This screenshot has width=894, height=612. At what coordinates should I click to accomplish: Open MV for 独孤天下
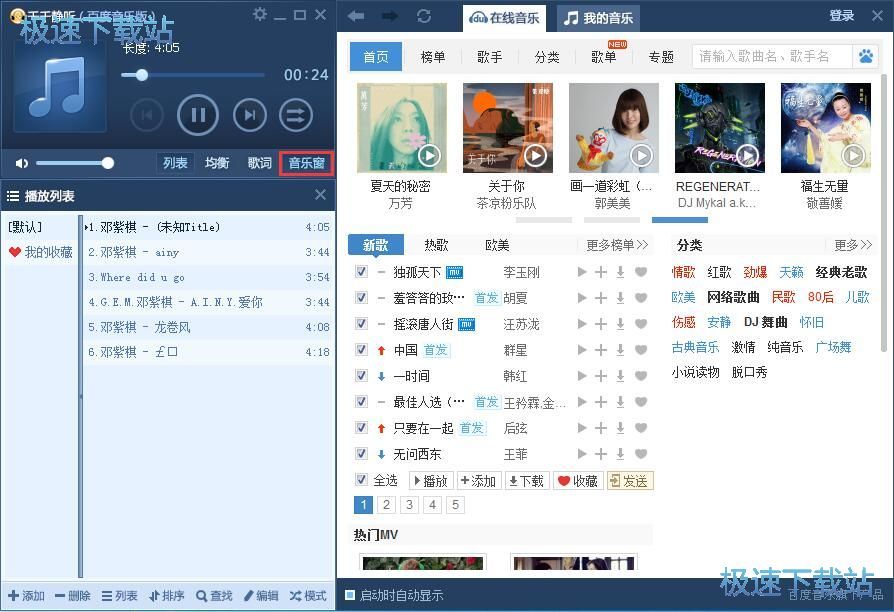click(x=454, y=273)
